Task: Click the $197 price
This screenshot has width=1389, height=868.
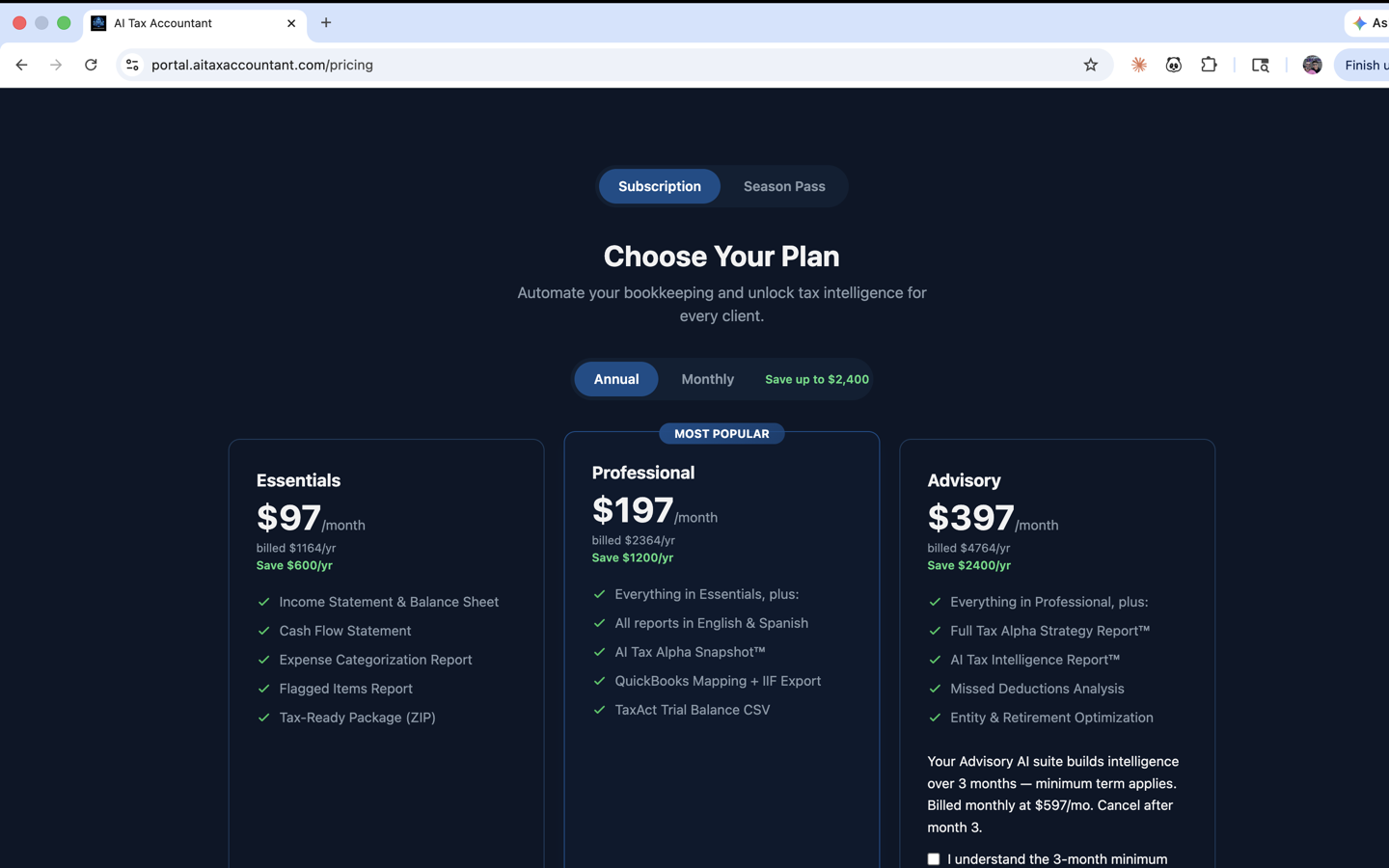Action: point(633,510)
